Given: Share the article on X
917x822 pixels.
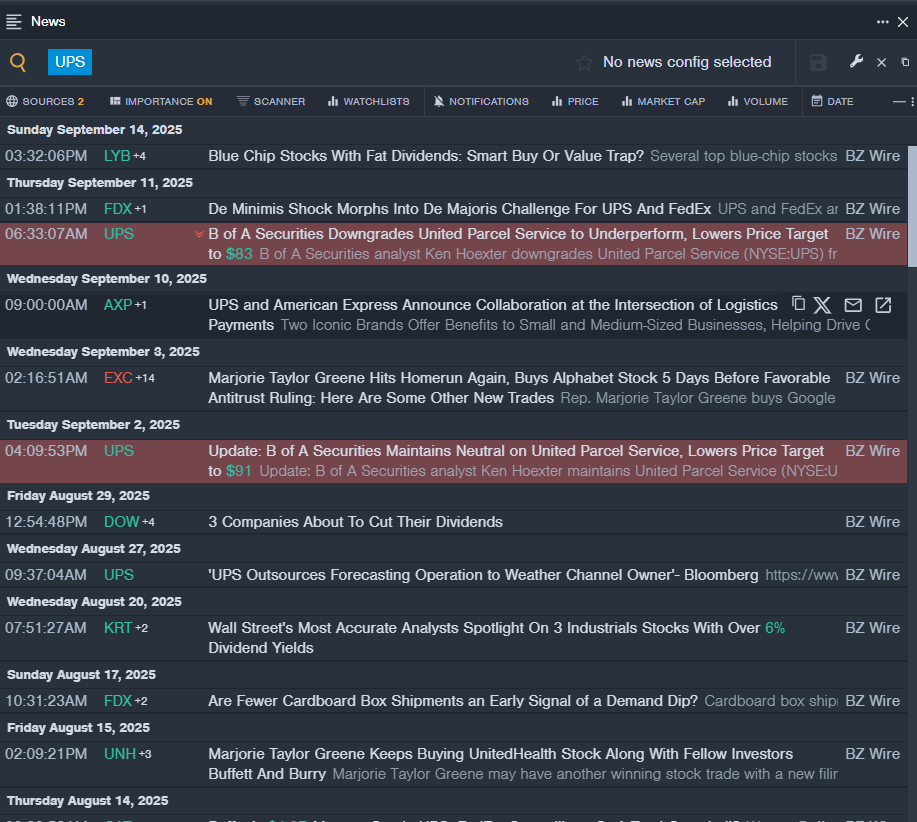Looking at the screenshot, I should pyautogui.click(x=822, y=305).
